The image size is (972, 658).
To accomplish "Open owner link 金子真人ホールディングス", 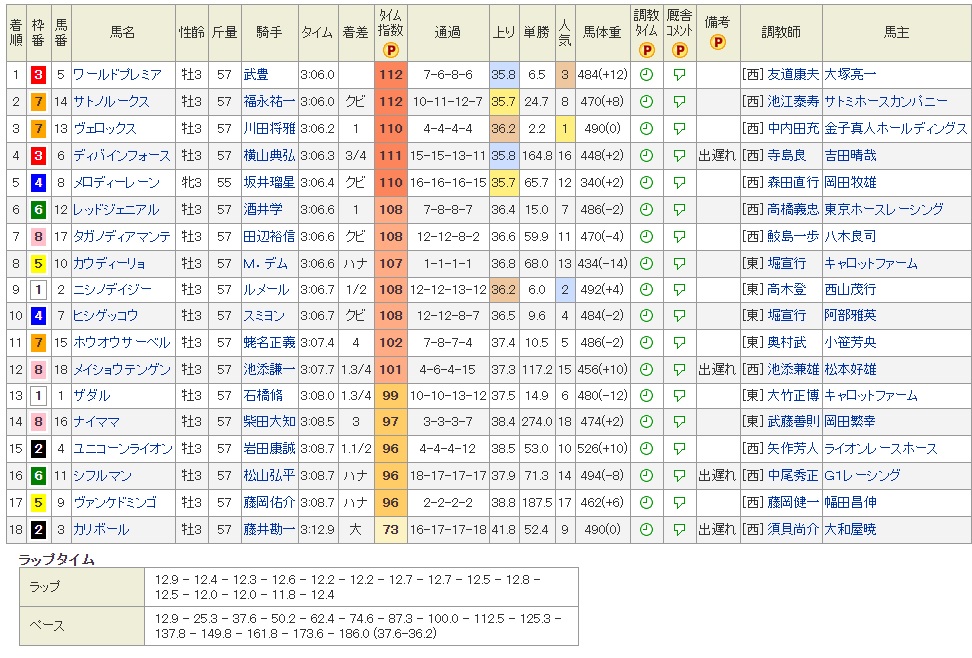I will tap(895, 128).
